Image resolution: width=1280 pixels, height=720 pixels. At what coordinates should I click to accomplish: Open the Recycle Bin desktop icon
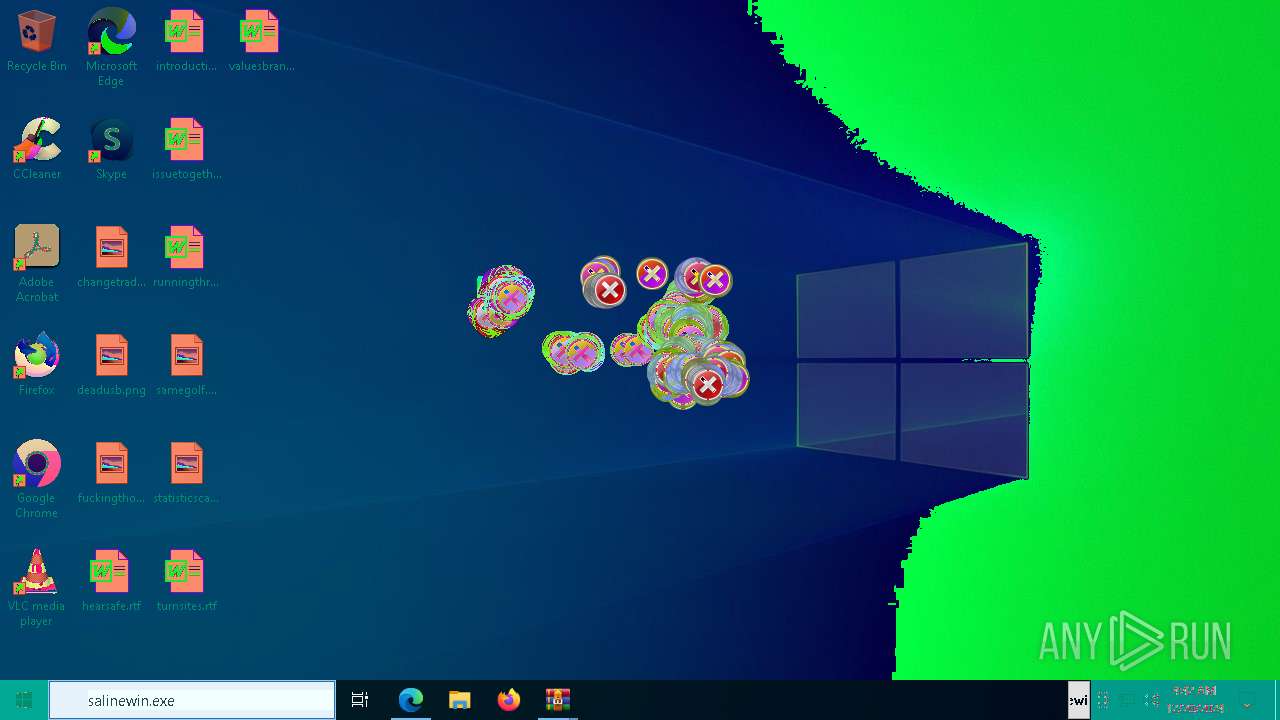(37, 41)
